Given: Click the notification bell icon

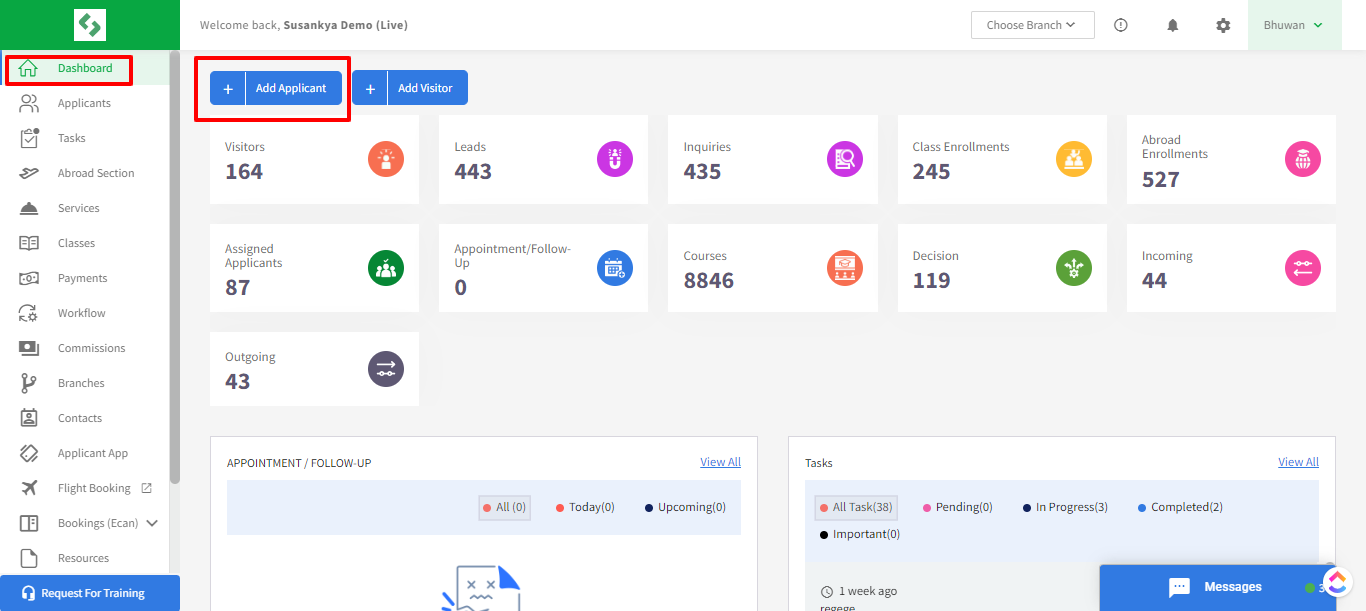Looking at the screenshot, I should [x=1173, y=26].
